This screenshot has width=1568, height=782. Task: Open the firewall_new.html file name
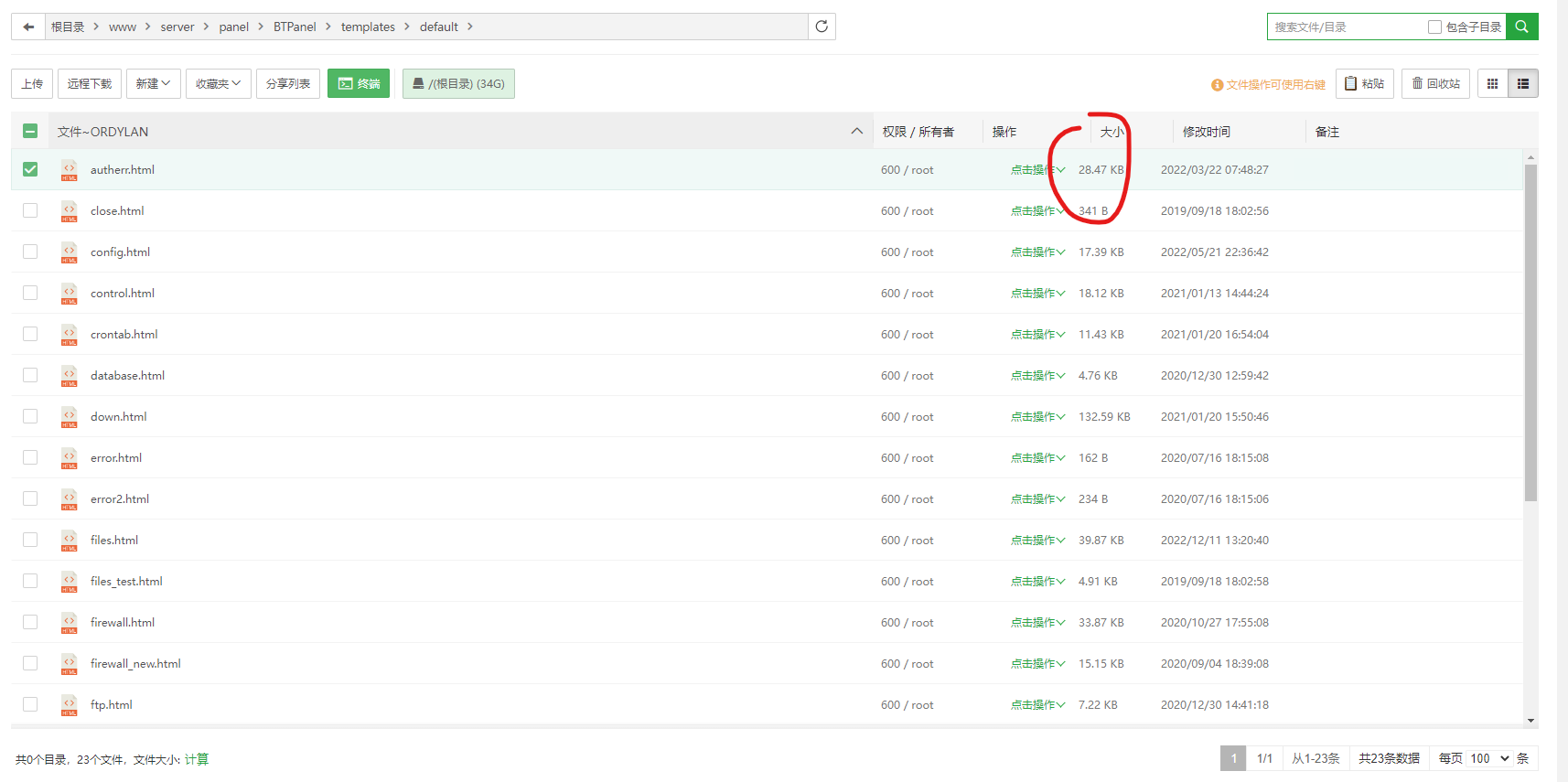click(x=135, y=664)
